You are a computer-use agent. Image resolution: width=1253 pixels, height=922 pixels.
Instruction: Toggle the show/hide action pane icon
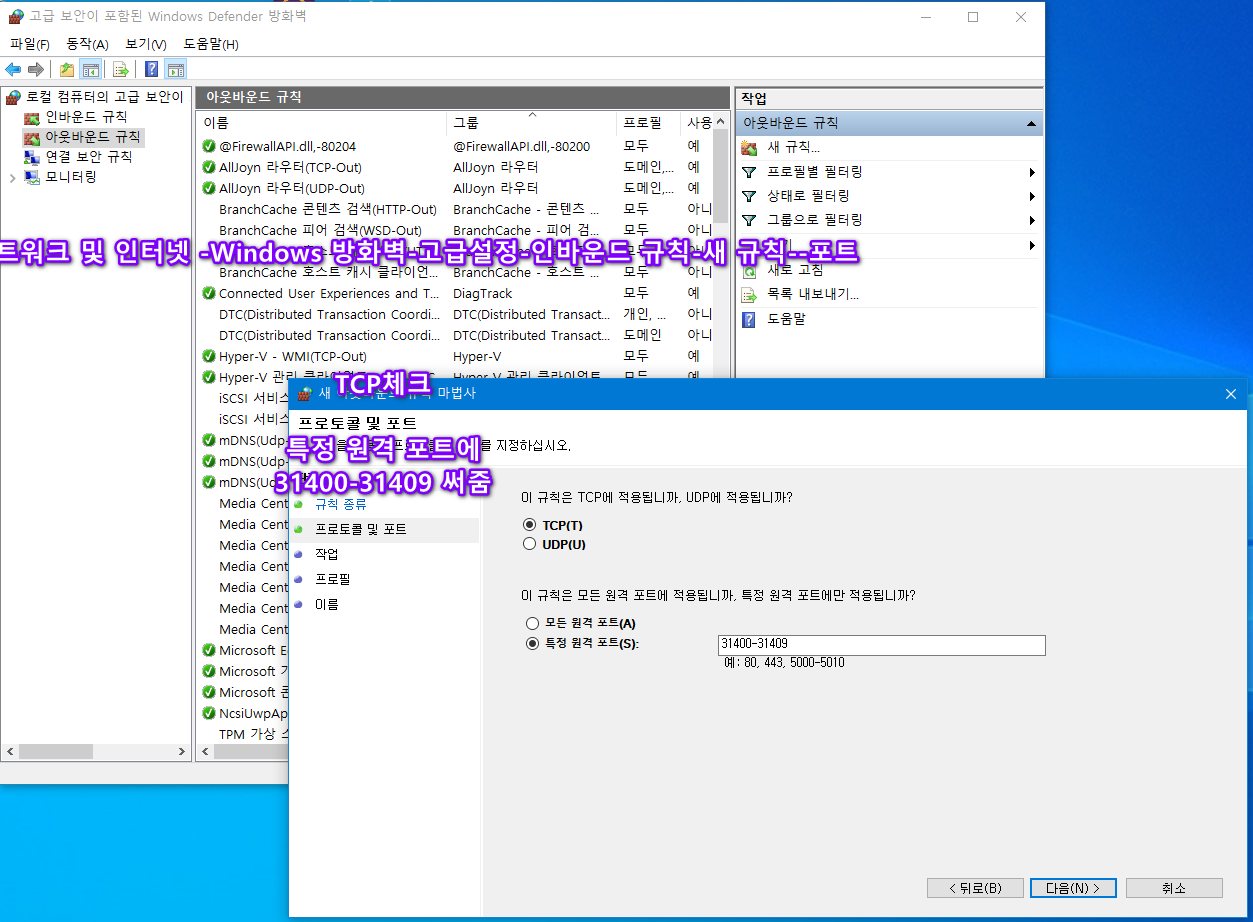click(x=176, y=69)
